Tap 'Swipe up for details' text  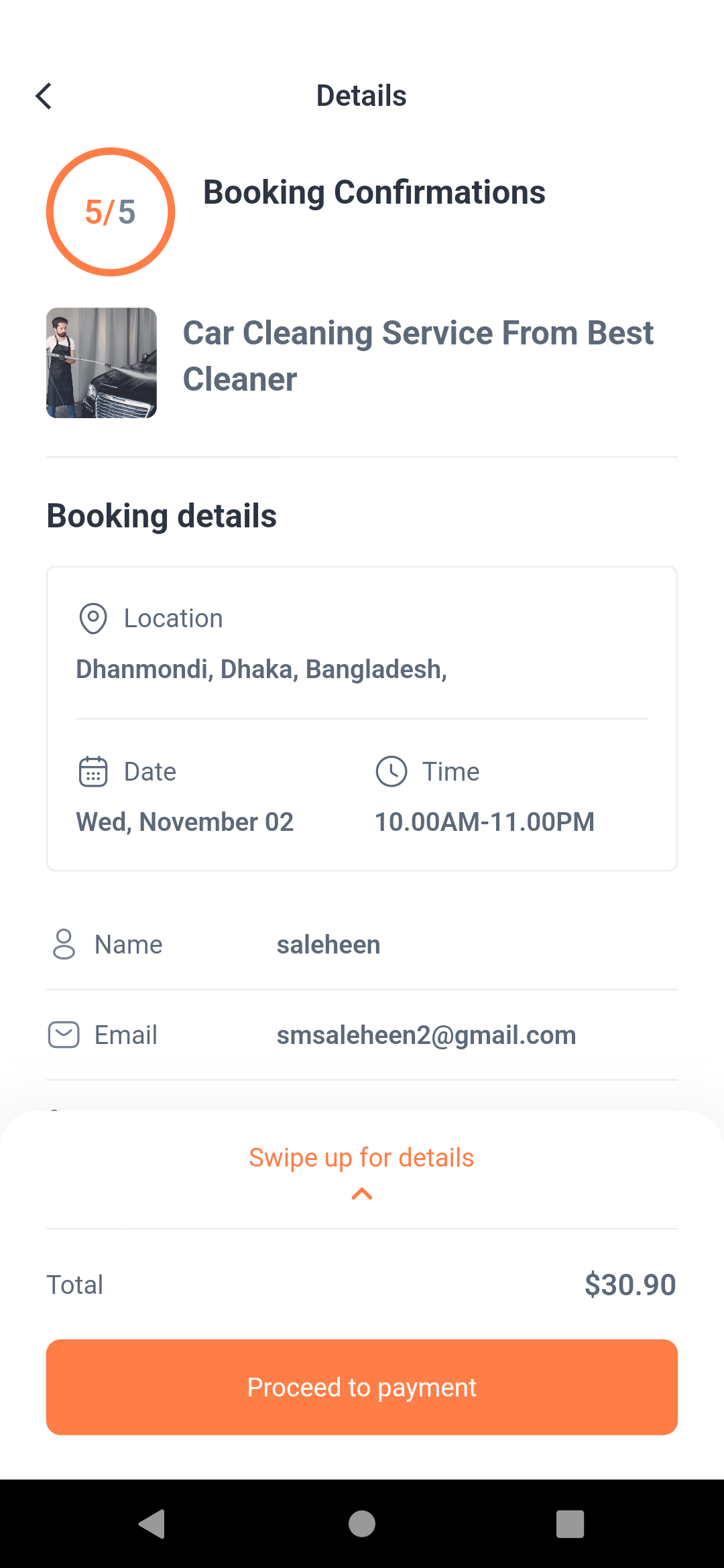coord(361,1157)
